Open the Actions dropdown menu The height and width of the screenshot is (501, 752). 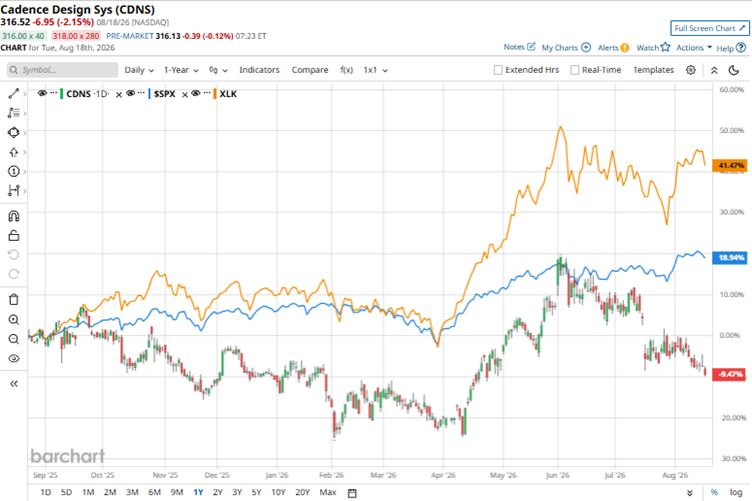[694, 47]
